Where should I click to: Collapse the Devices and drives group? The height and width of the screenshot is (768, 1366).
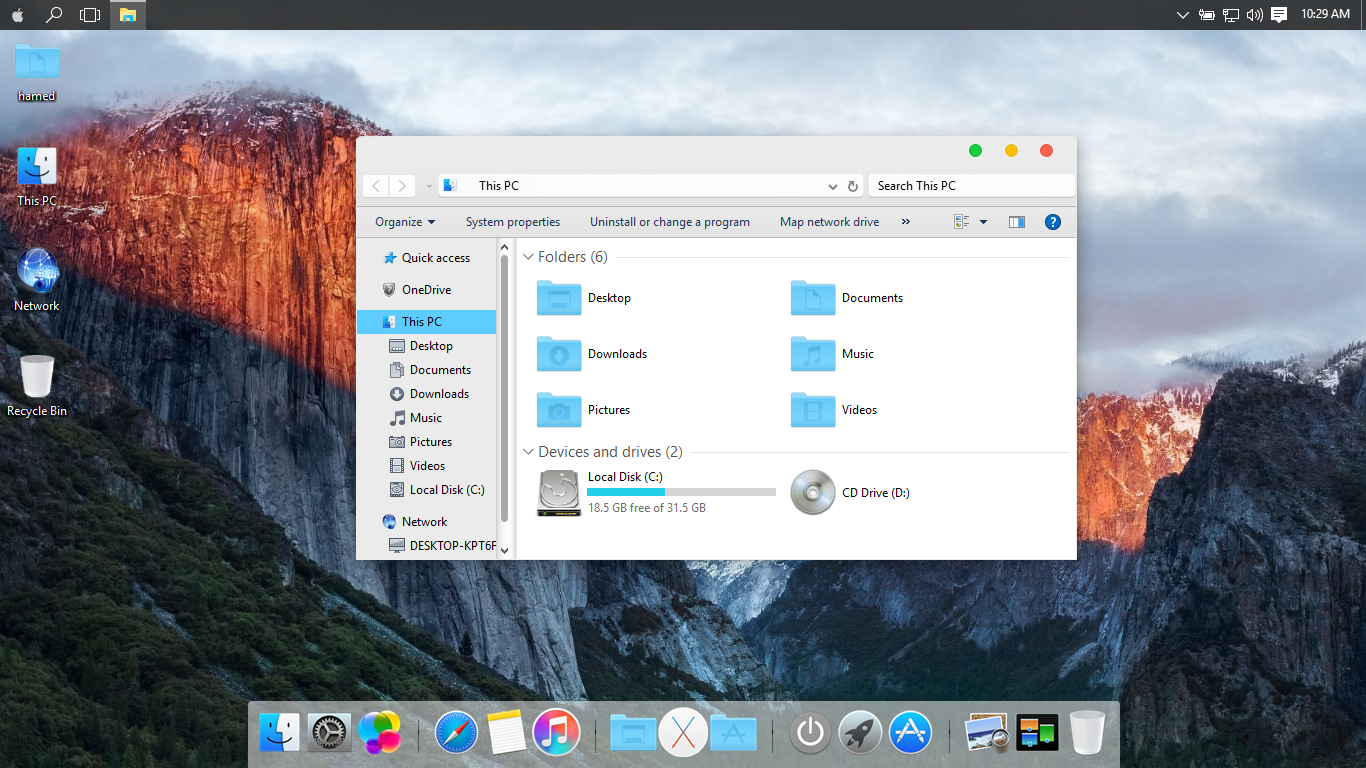tap(529, 452)
